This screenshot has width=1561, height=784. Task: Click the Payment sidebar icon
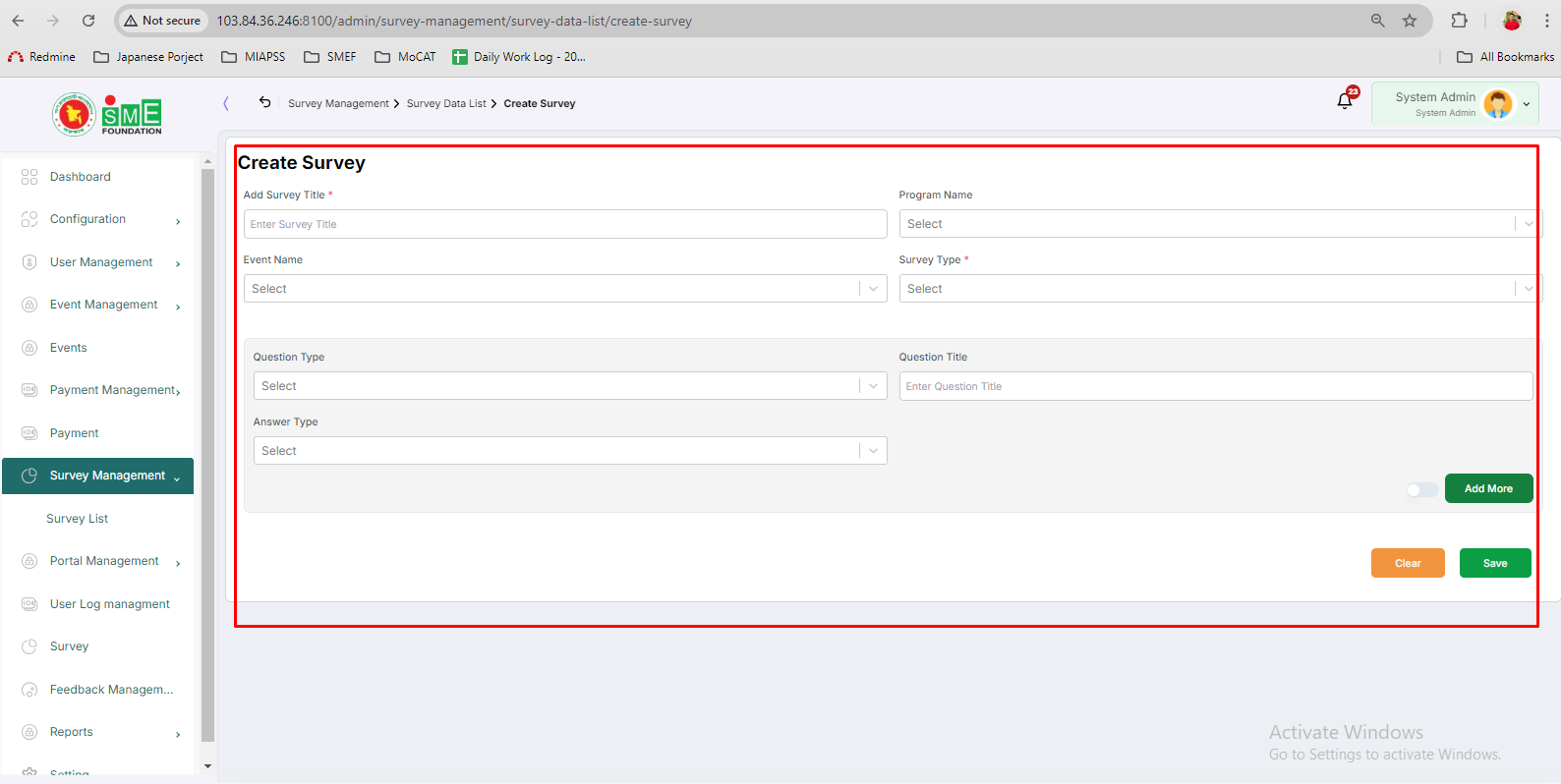click(29, 433)
